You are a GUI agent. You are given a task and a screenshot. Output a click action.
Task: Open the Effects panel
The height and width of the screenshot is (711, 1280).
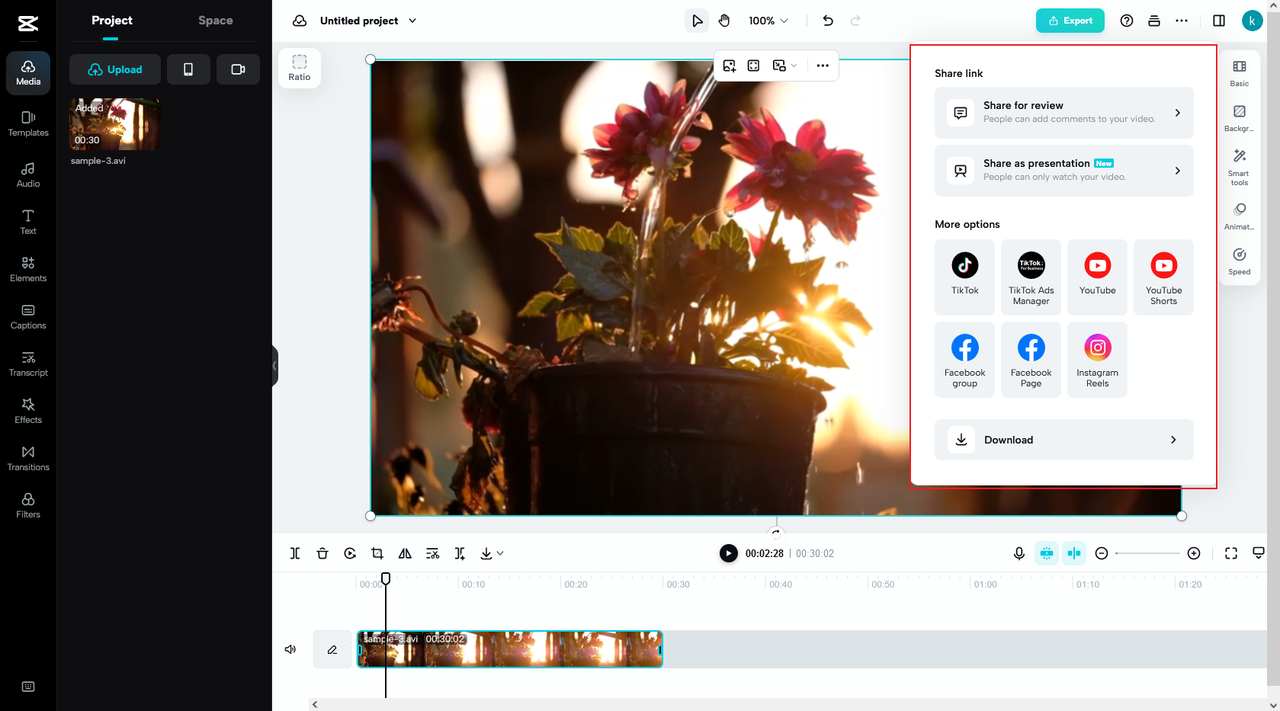[x=28, y=410]
